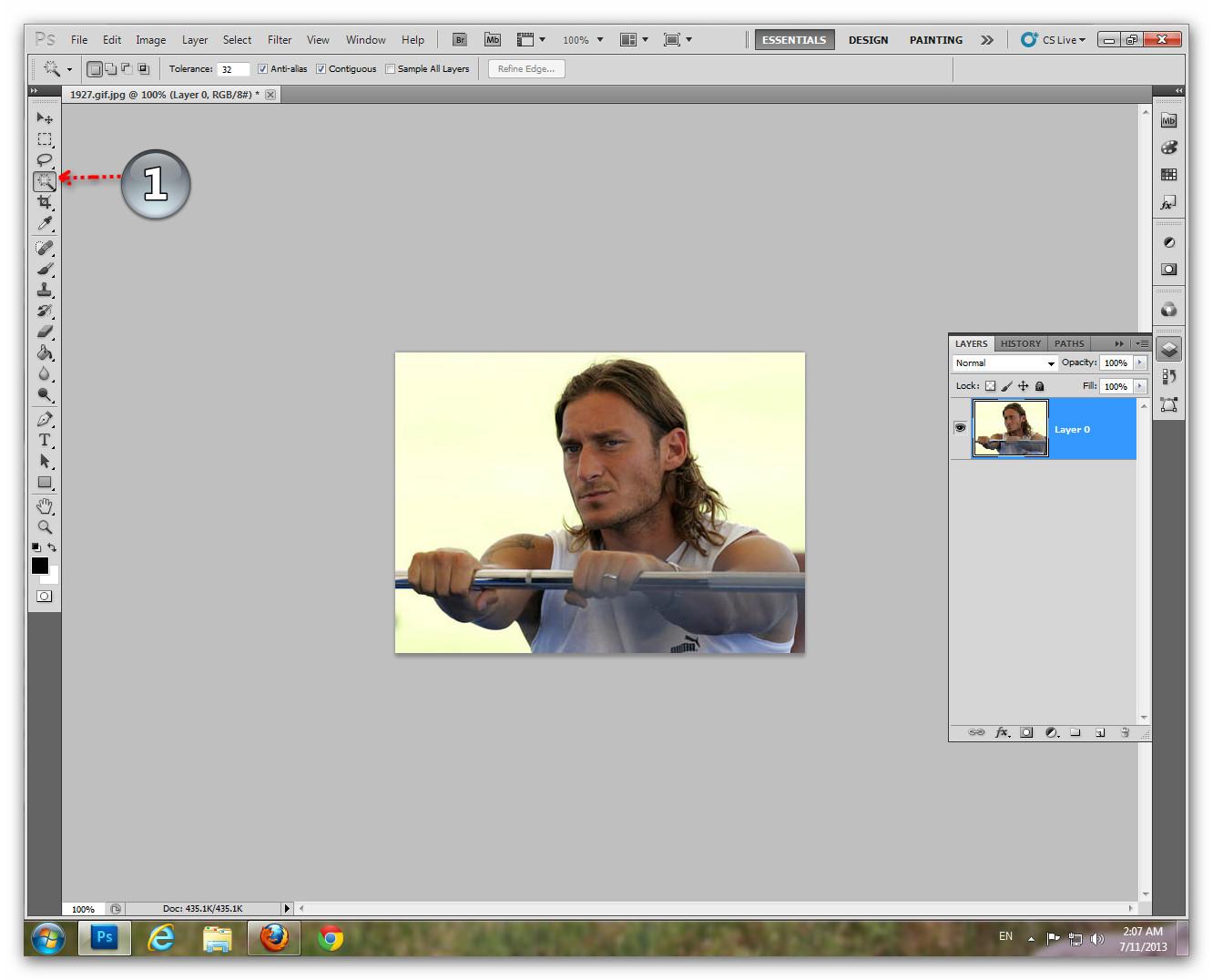
Task: Select the Blur tool
Action: (x=44, y=373)
